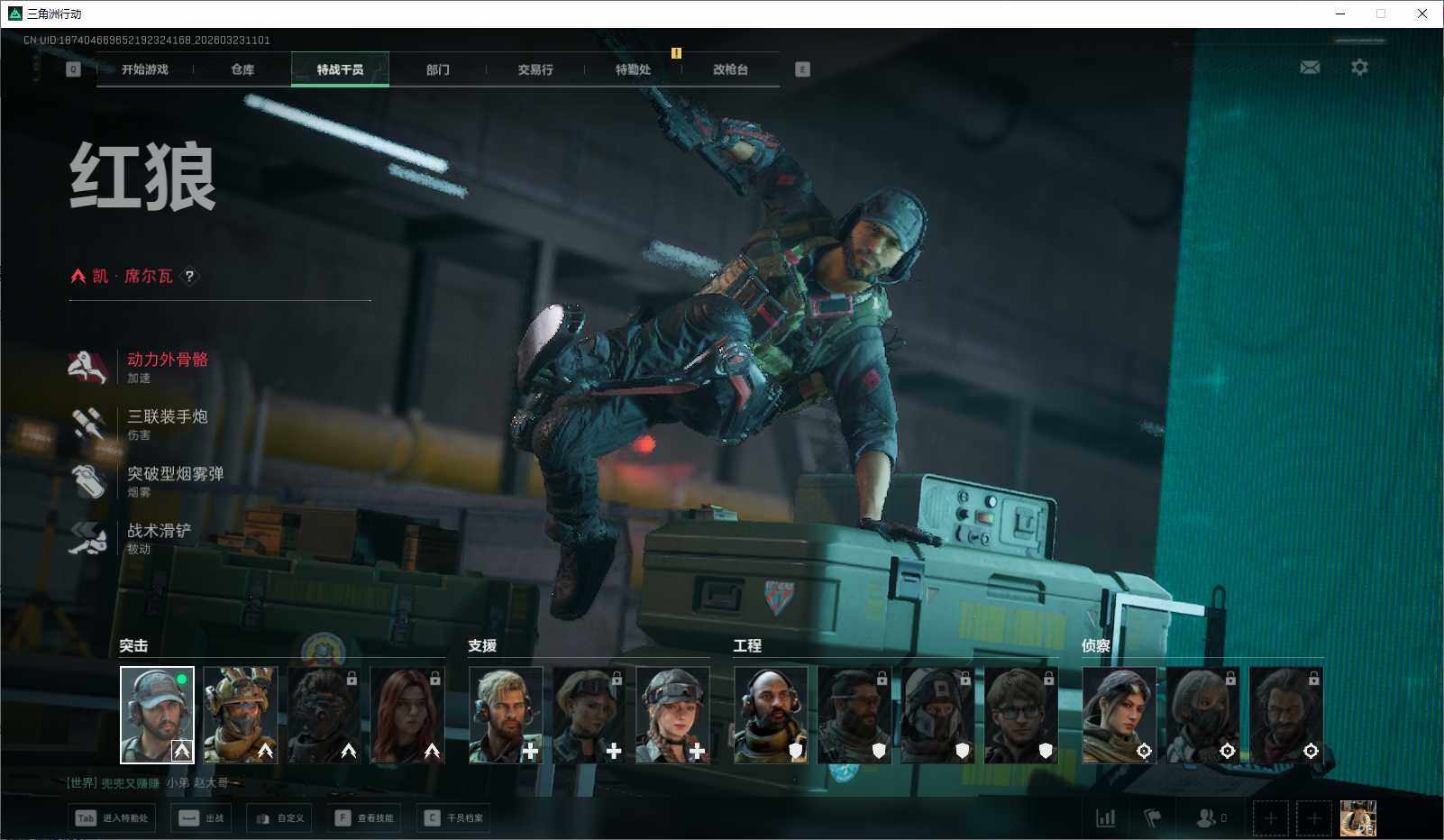Open the friends icon showing 0

pos(1211,818)
